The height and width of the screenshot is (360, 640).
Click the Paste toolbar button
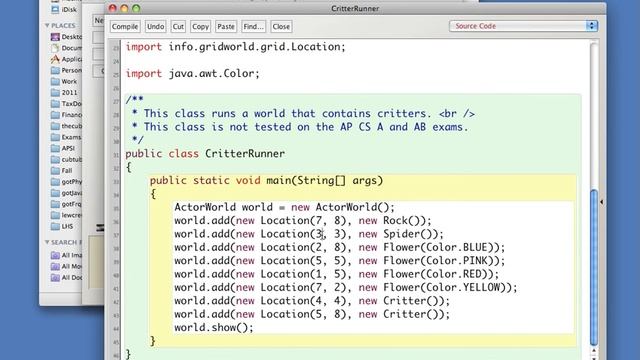pyautogui.click(x=226, y=27)
